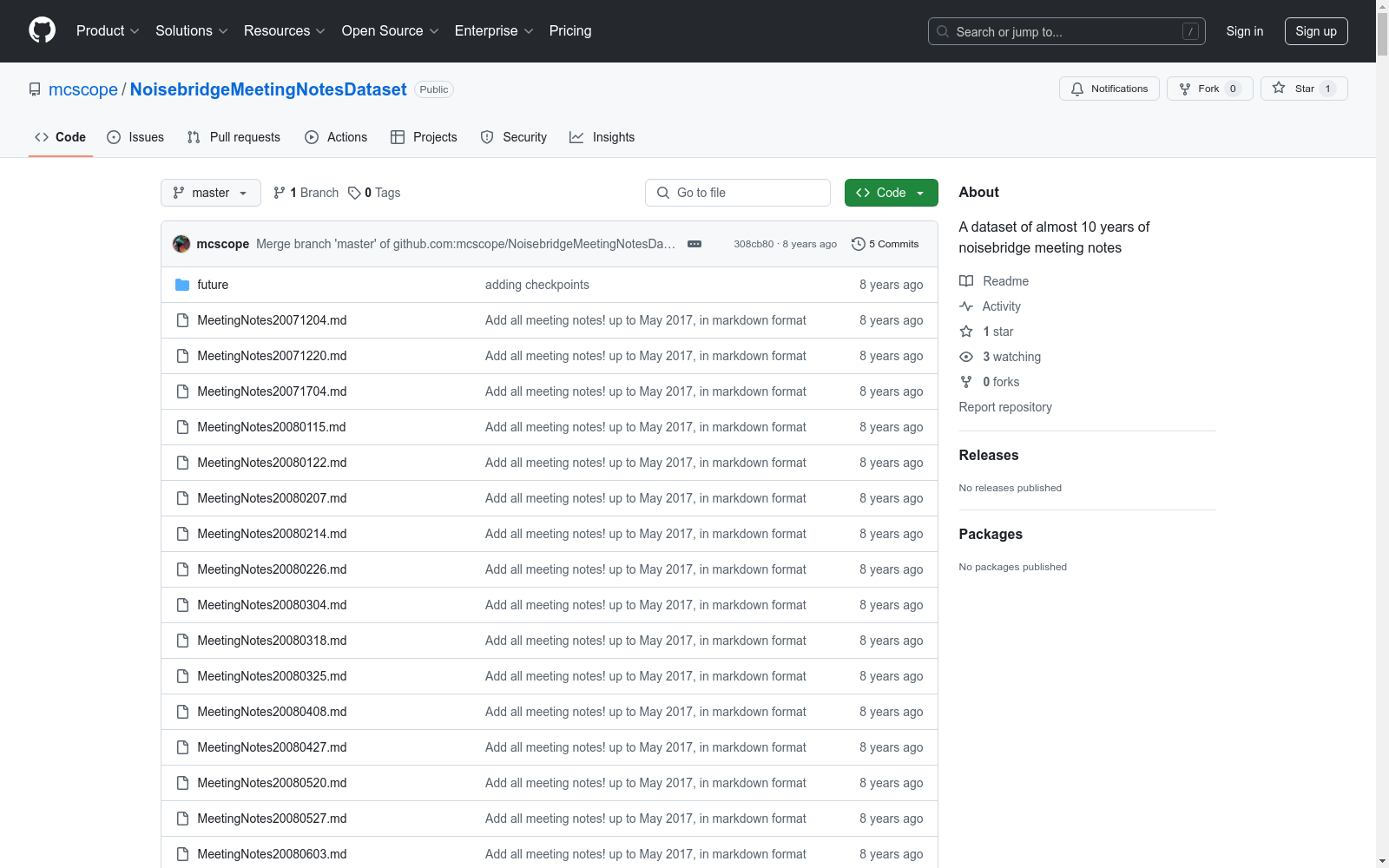1389x868 pixels.
Task: Click the tag icon next to 0 Tags
Action: 354,193
